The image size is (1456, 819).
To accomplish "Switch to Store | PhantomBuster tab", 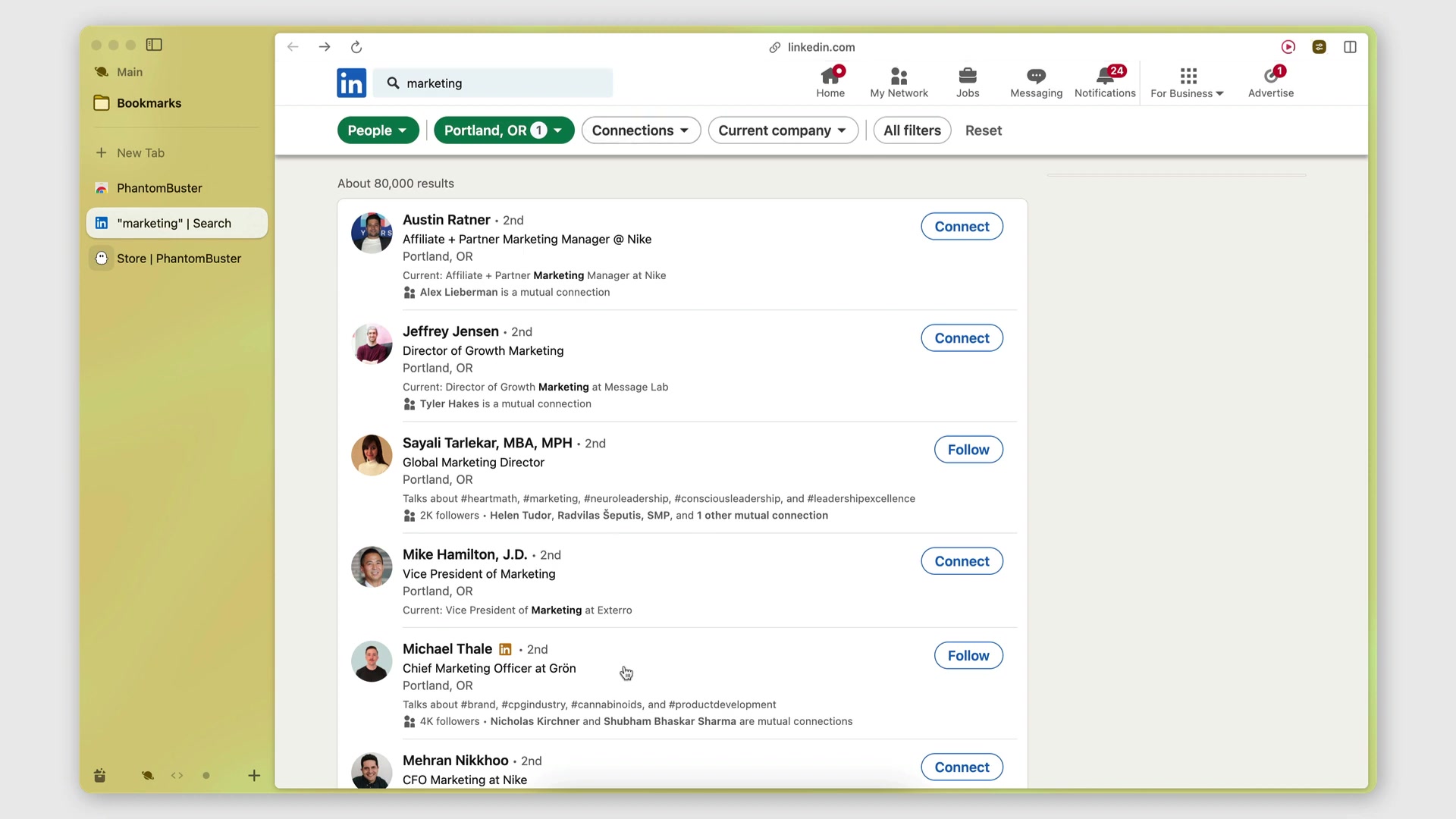I will click(x=177, y=259).
